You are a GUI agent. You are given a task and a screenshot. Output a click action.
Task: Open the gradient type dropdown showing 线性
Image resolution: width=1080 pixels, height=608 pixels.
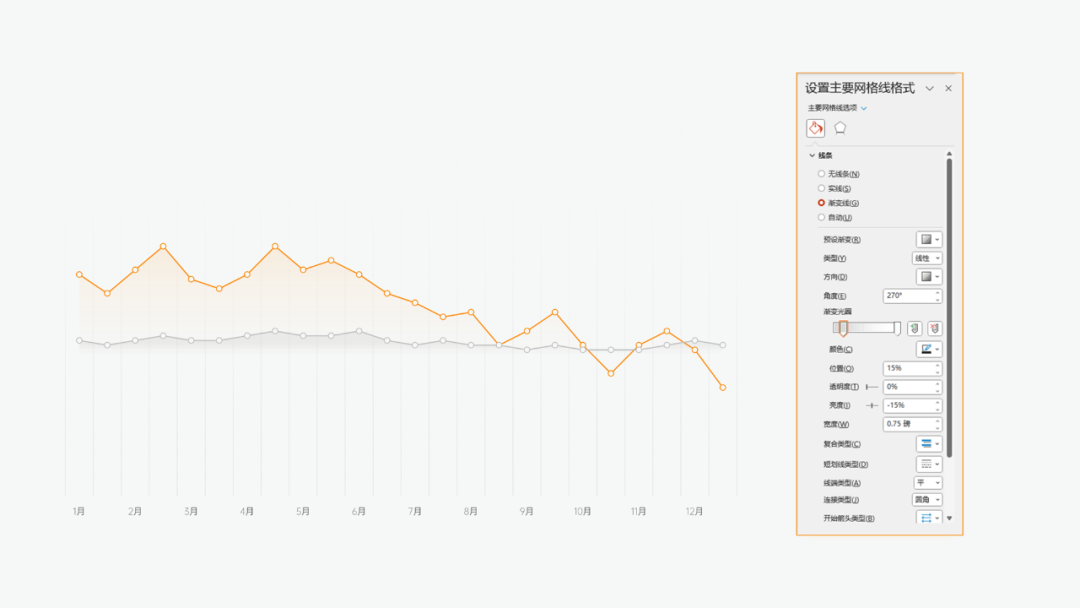927,258
